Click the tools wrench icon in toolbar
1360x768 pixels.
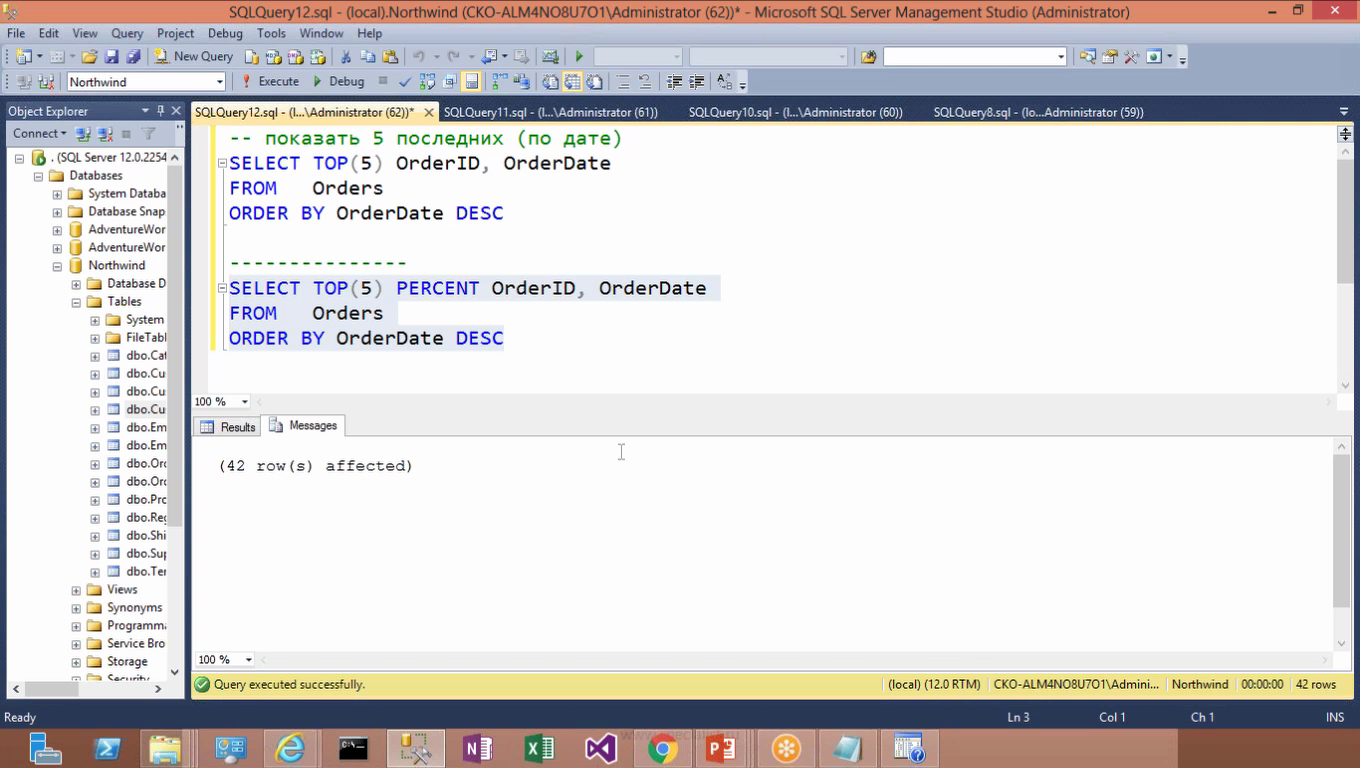1132,57
